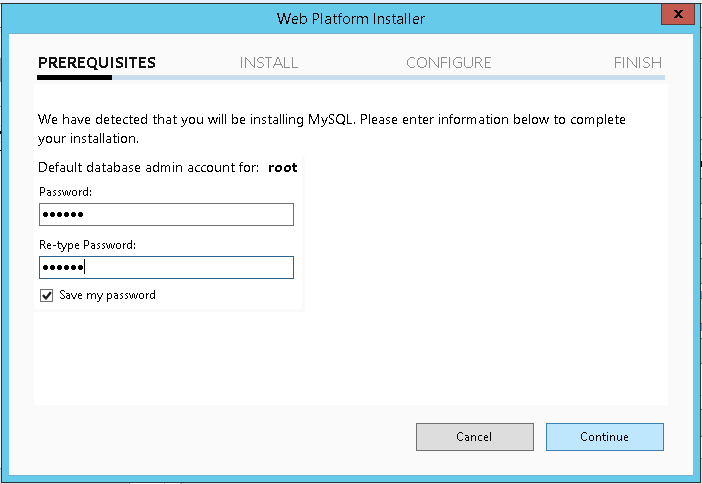Select the PREREQUISITES step heading
Image resolution: width=702 pixels, height=484 pixels.
tap(97, 63)
